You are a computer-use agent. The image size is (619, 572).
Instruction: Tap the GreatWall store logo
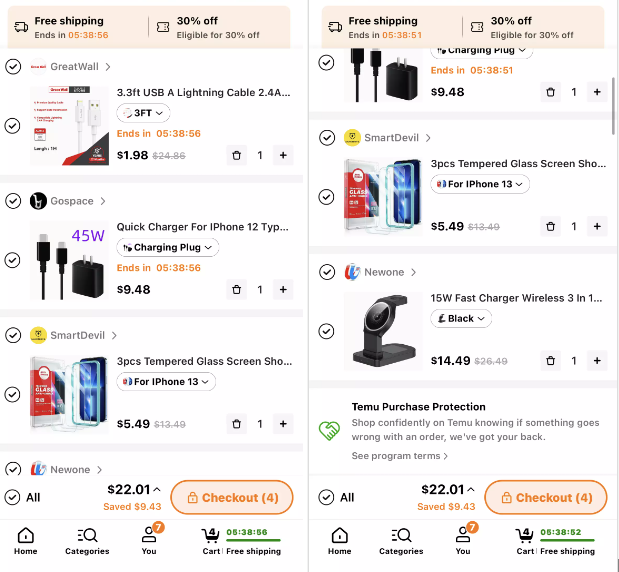click(39, 67)
